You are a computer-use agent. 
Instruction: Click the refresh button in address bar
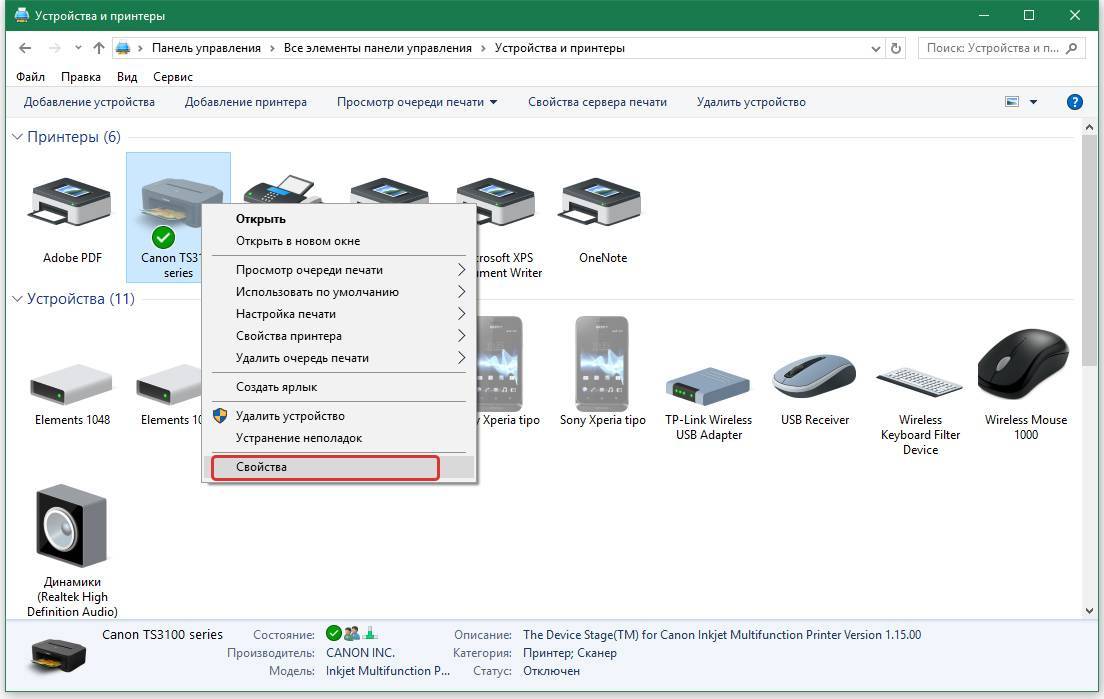pyautogui.click(x=896, y=48)
